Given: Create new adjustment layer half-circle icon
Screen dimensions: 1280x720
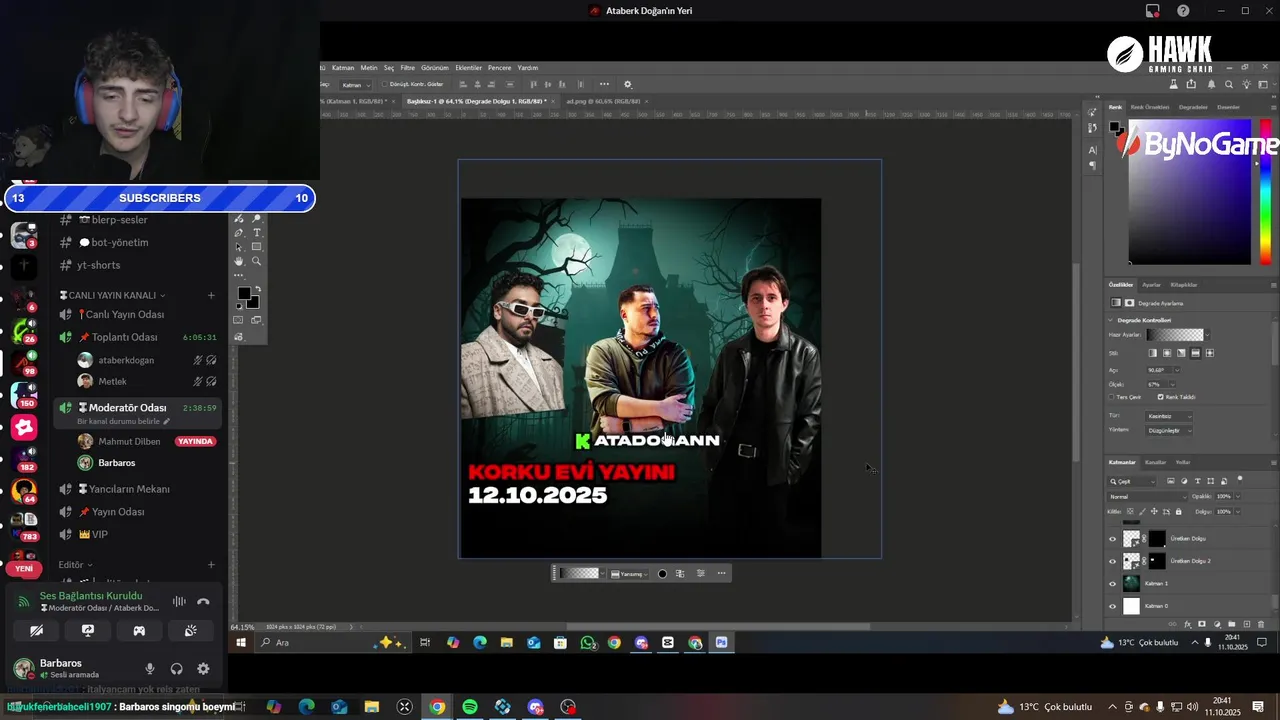Looking at the screenshot, I should click(1217, 624).
